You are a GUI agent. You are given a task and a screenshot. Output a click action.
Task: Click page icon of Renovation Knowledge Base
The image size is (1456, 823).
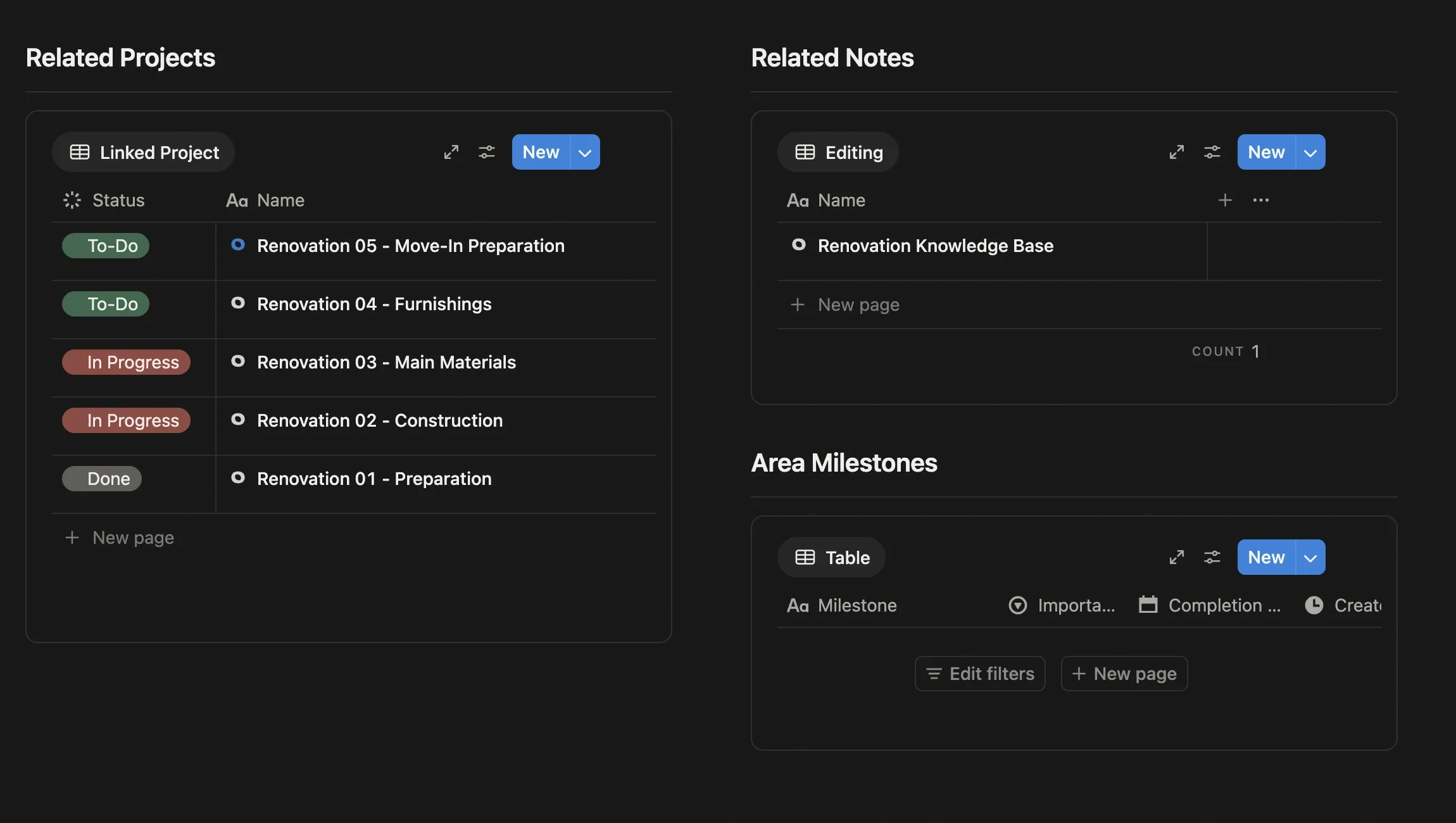pyautogui.click(x=799, y=244)
